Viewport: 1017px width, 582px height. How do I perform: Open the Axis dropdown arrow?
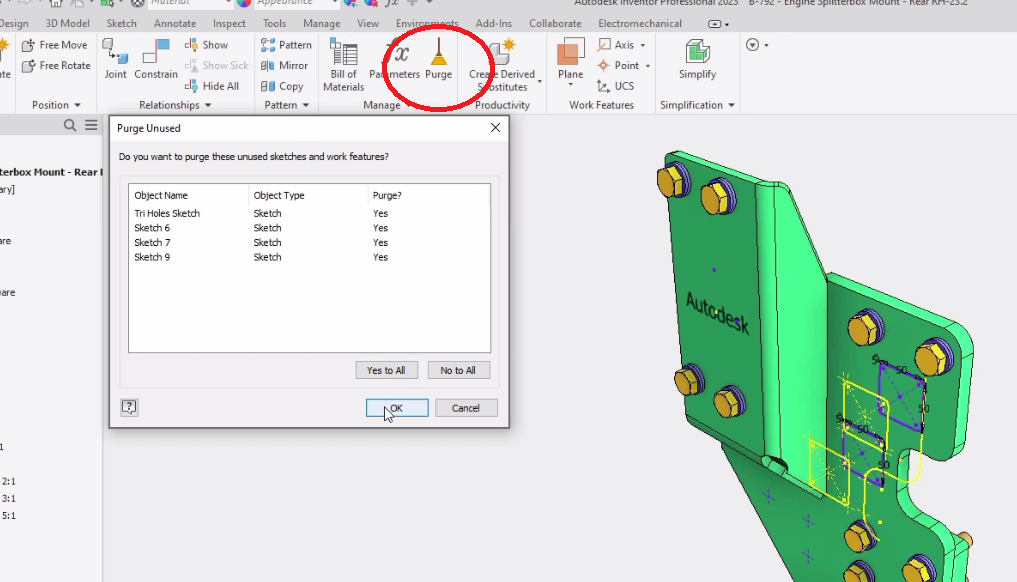point(643,45)
